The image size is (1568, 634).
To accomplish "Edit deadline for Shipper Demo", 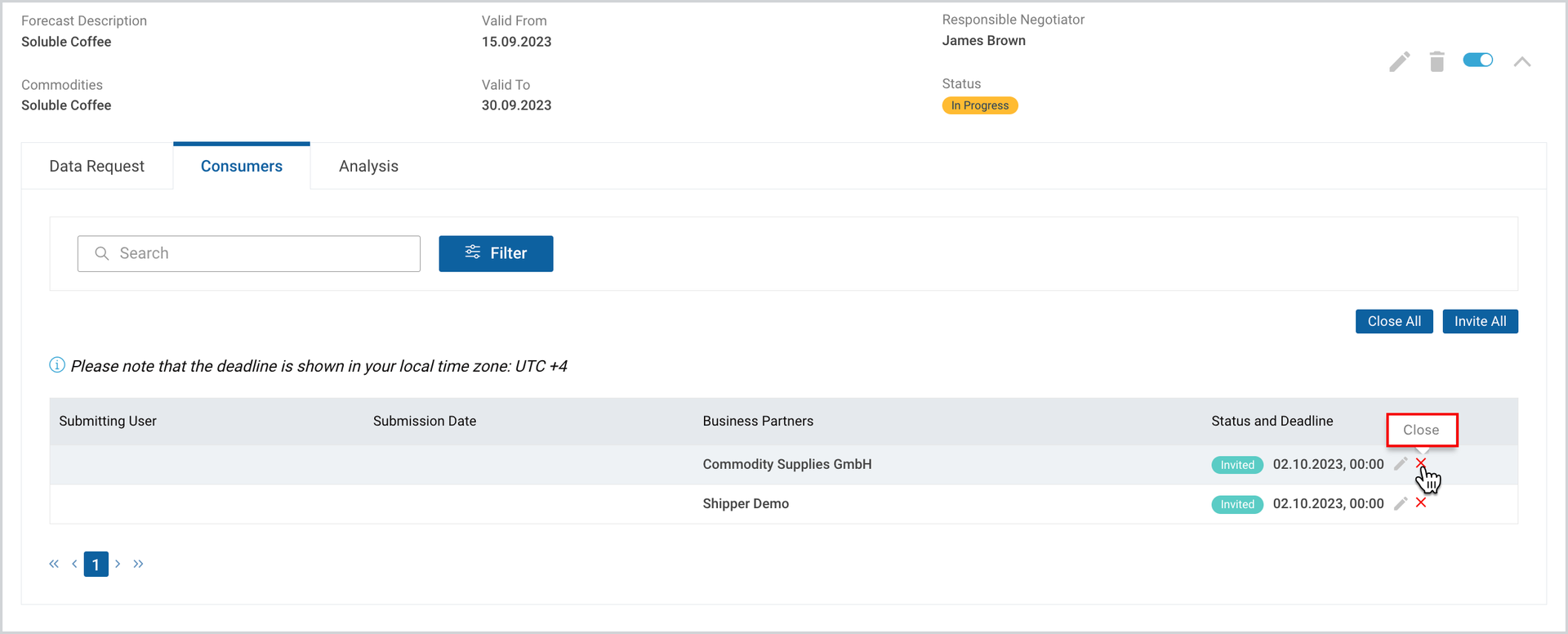I will tap(1400, 503).
